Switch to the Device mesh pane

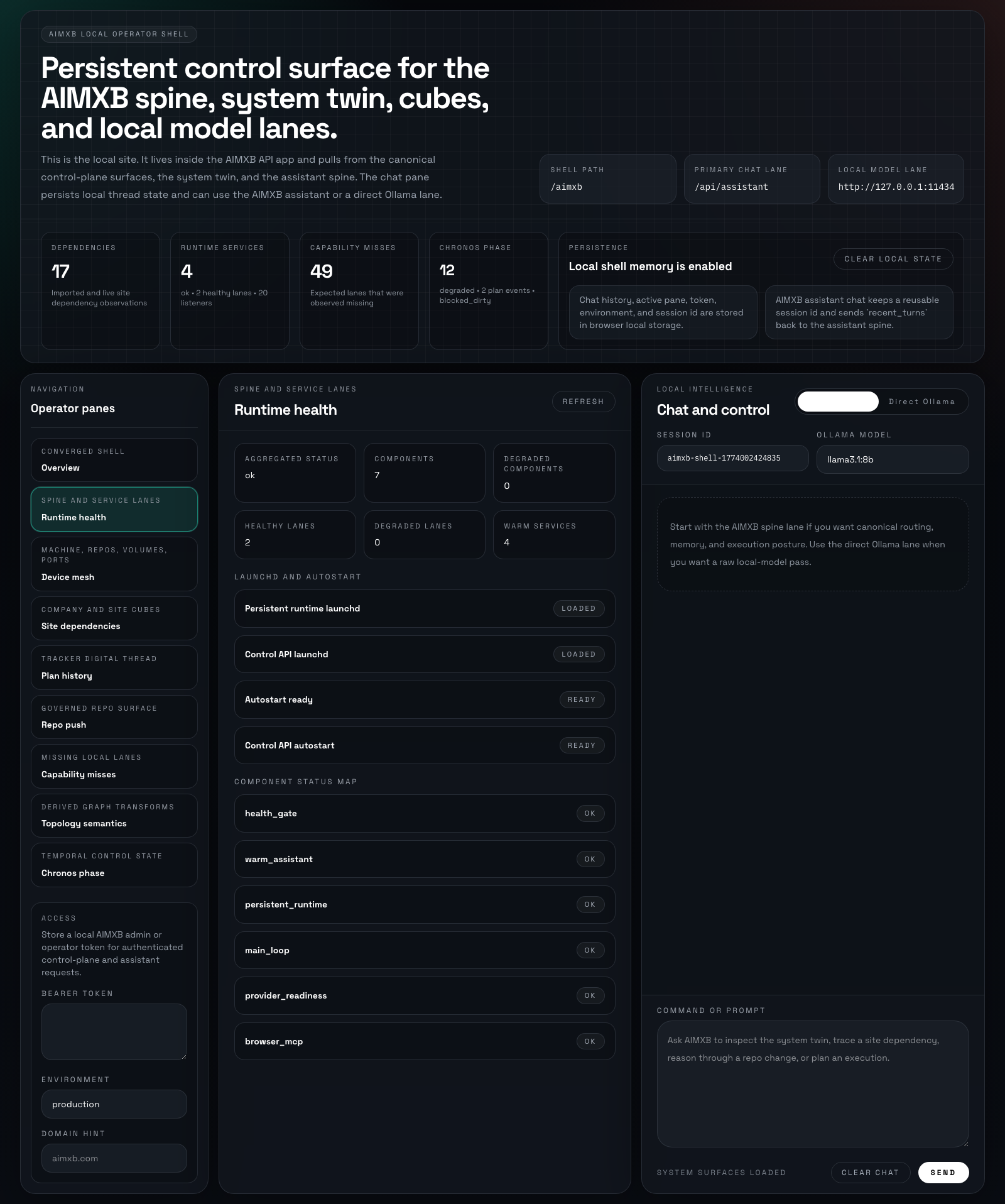pos(114,564)
